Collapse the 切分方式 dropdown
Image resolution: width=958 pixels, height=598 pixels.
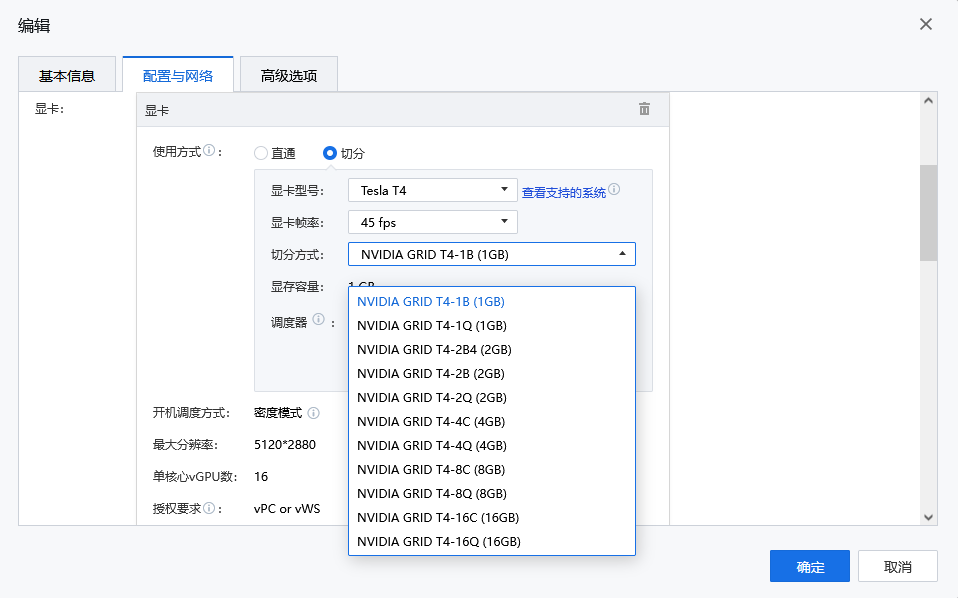(492, 254)
